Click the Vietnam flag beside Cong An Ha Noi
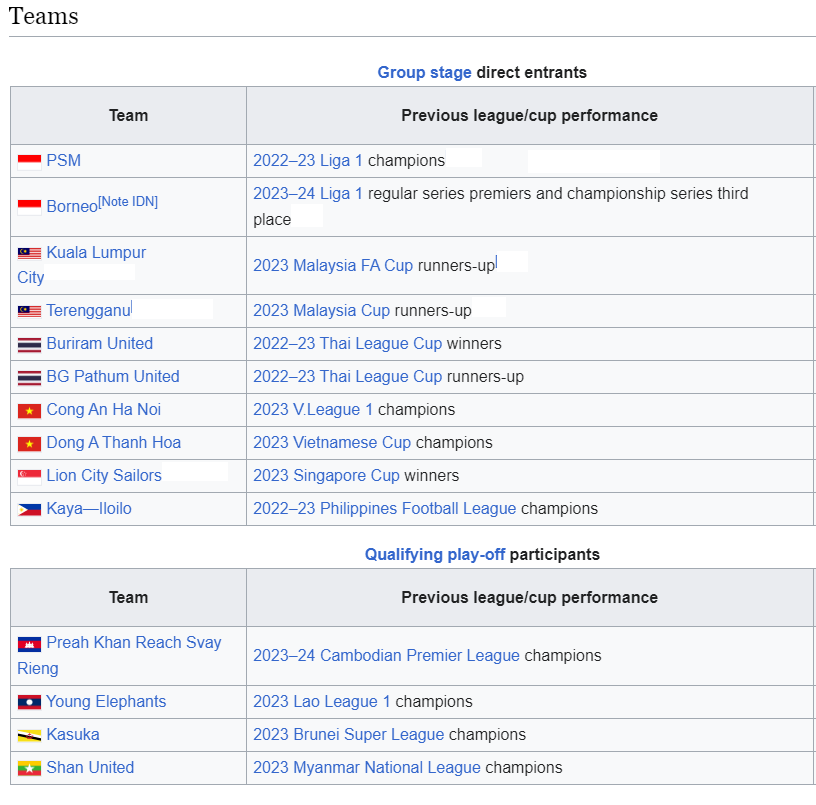The height and width of the screenshot is (805, 816). click(29, 411)
